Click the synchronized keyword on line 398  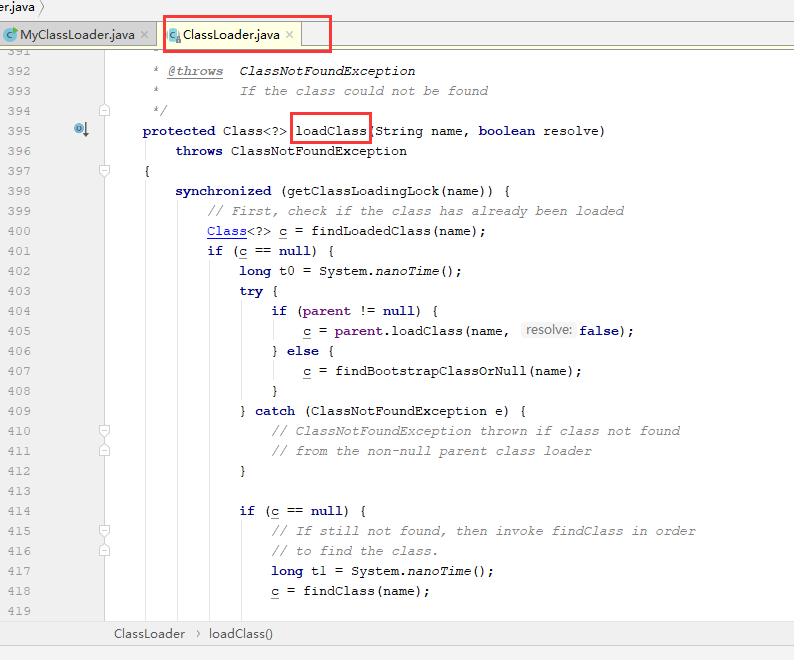coord(223,191)
